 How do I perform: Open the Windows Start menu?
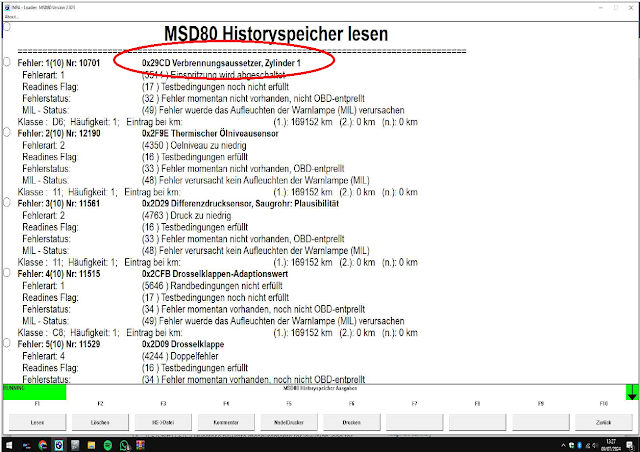pos(9,445)
